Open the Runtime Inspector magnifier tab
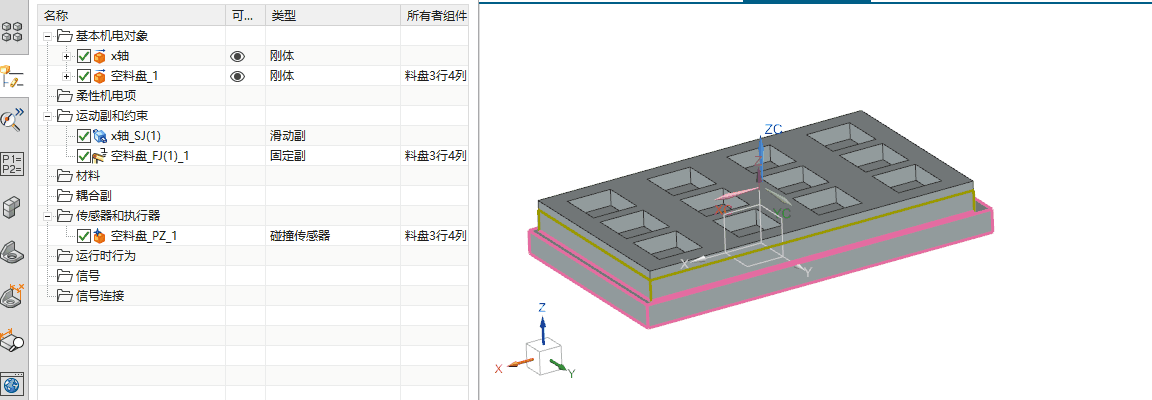This screenshot has height=400, width=1152. (x=12, y=118)
